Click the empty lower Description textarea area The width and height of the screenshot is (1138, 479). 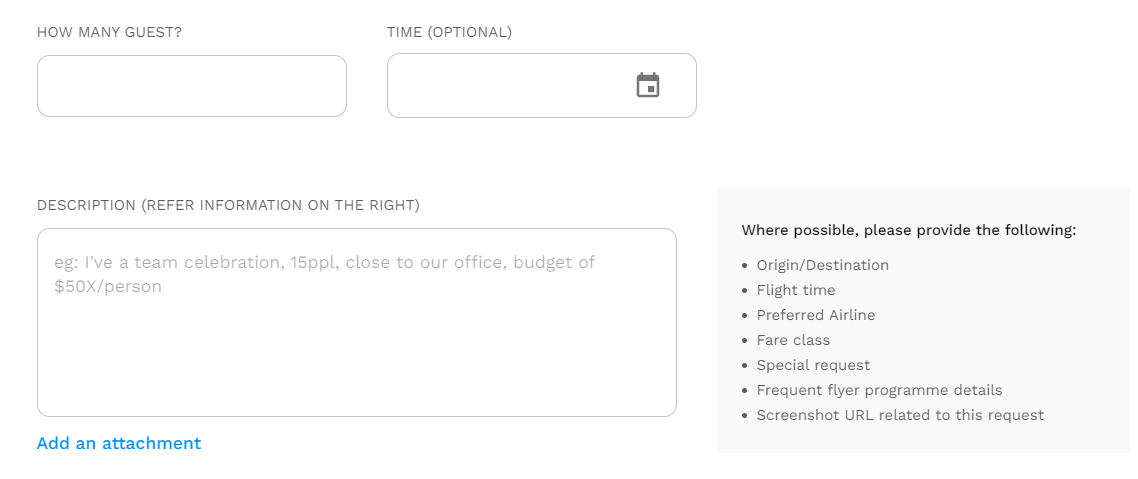(356, 356)
